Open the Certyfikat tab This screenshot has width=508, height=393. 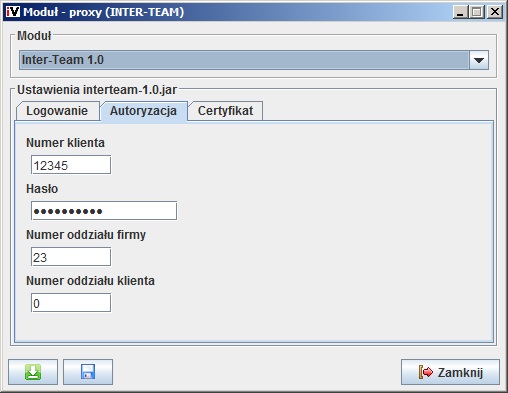[x=226, y=111]
